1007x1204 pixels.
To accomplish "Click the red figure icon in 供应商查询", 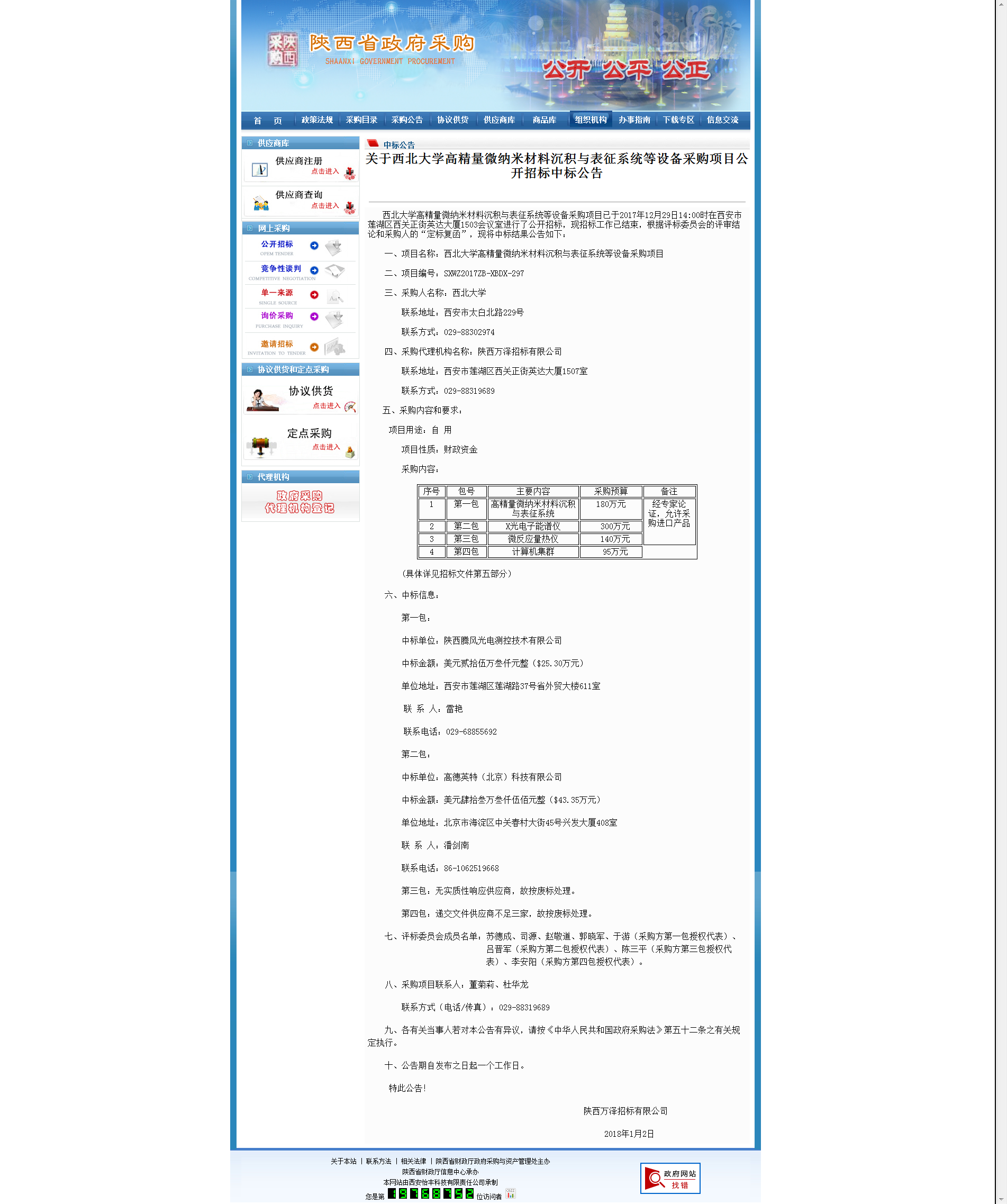I will 349,207.
